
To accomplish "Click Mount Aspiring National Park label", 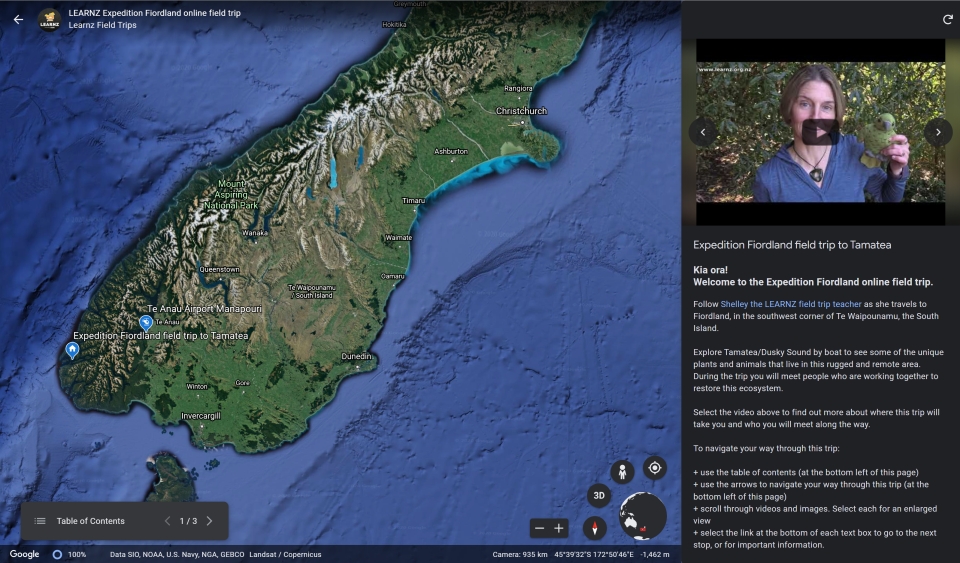I will pyautogui.click(x=231, y=195).
